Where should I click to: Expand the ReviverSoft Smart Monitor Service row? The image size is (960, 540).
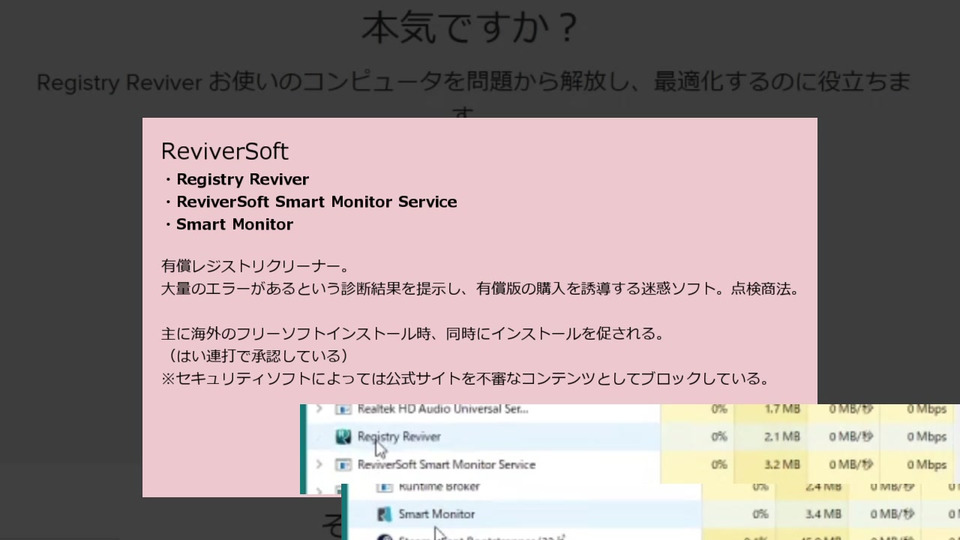pyautogui.click(x=319, y=465)
